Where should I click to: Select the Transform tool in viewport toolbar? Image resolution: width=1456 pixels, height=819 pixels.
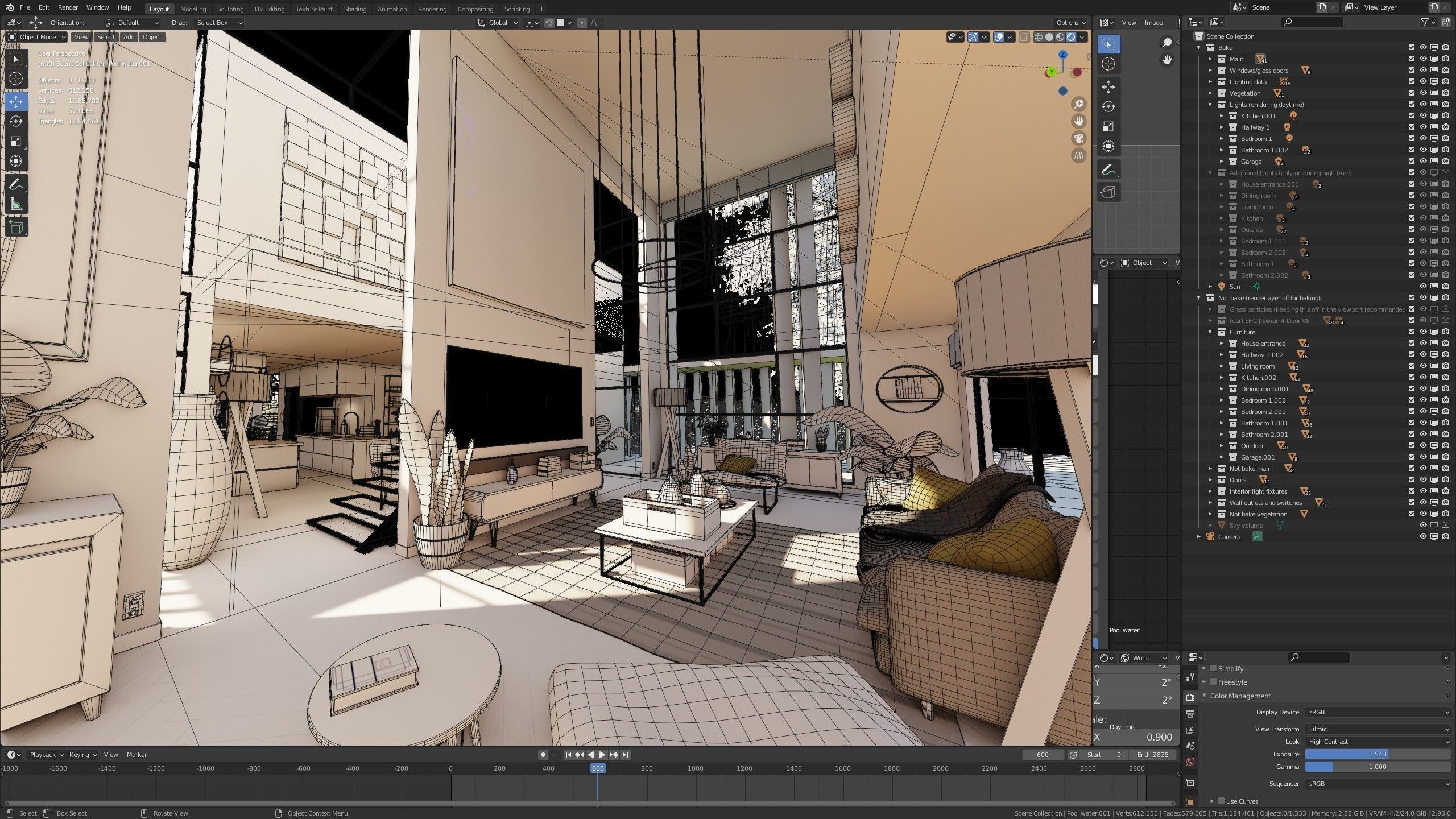(x=16, y=161)
